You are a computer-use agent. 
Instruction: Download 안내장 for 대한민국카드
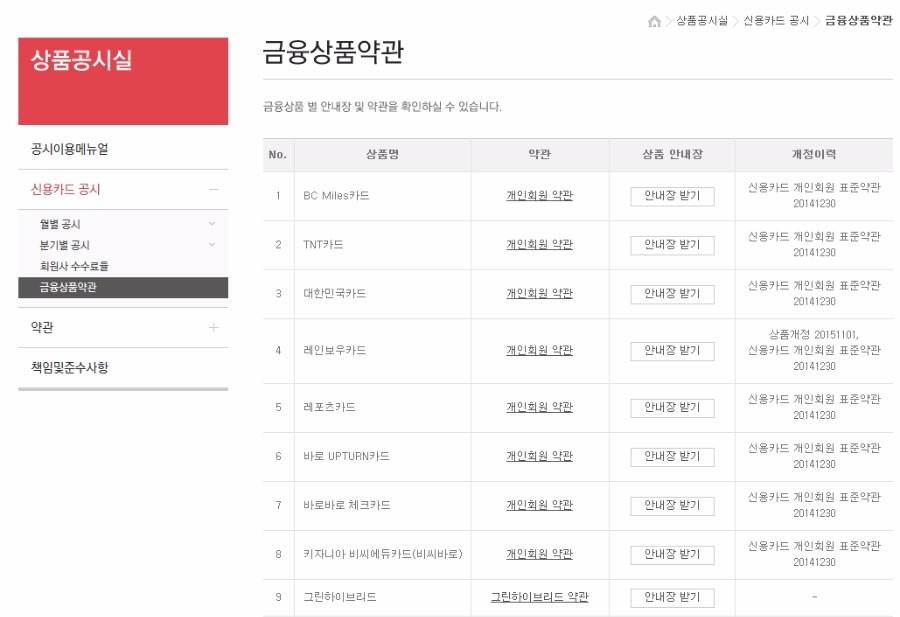(x=672, y=294)
